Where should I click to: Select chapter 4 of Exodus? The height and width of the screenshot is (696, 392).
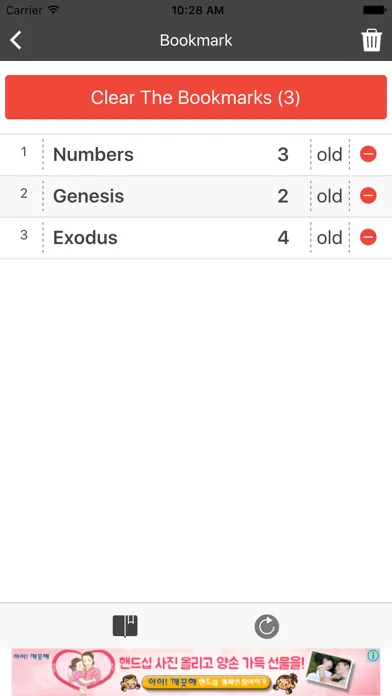283,237
